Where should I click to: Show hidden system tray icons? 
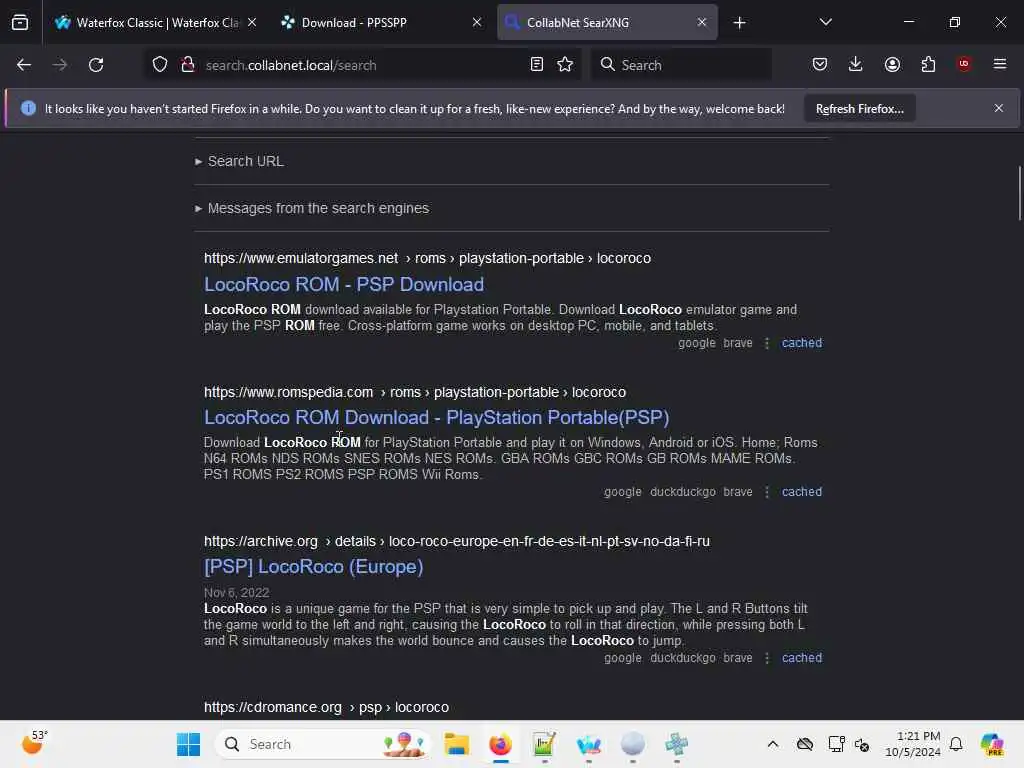tap(773, 744)
